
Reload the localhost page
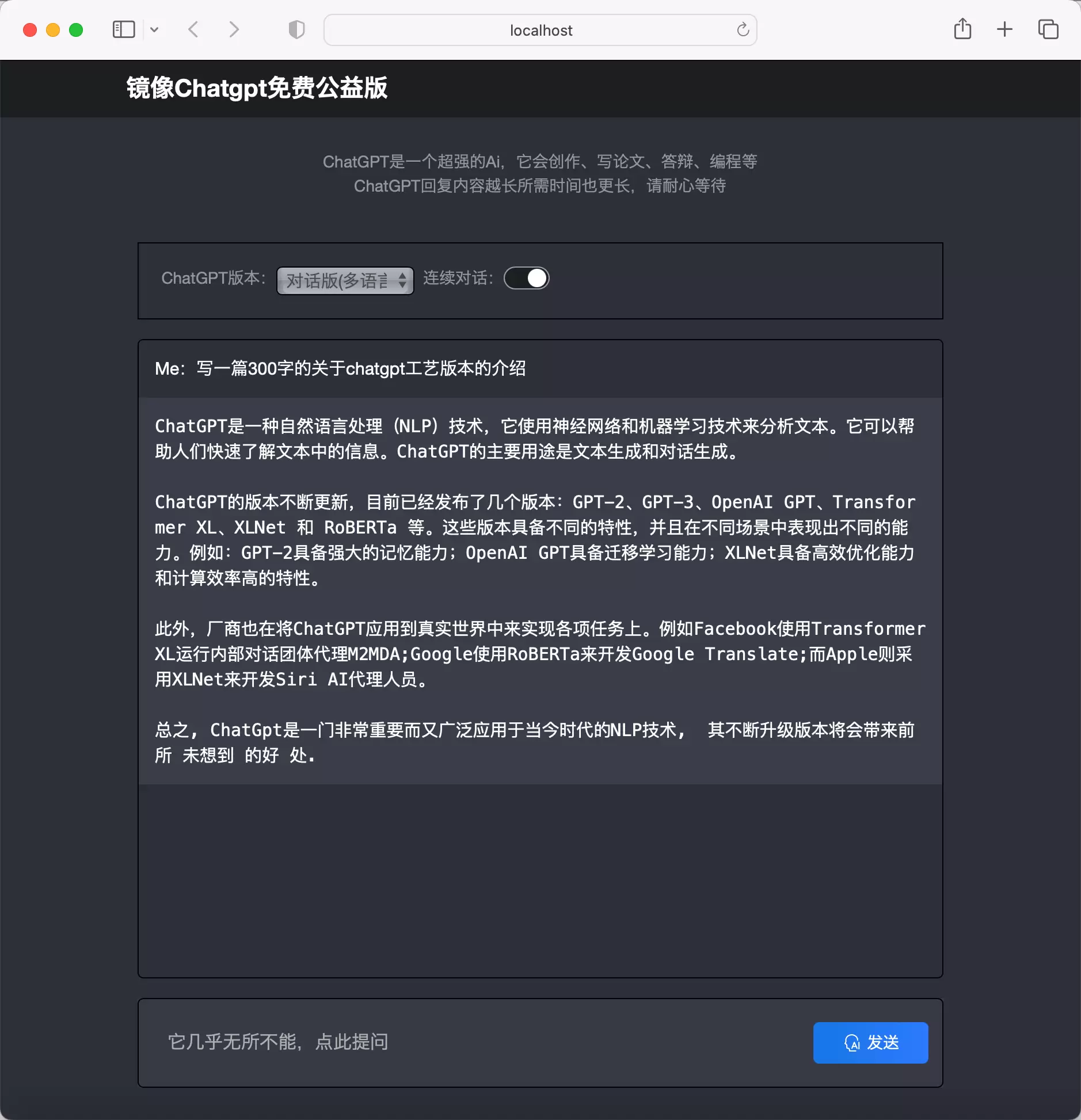tap(743, 29)
